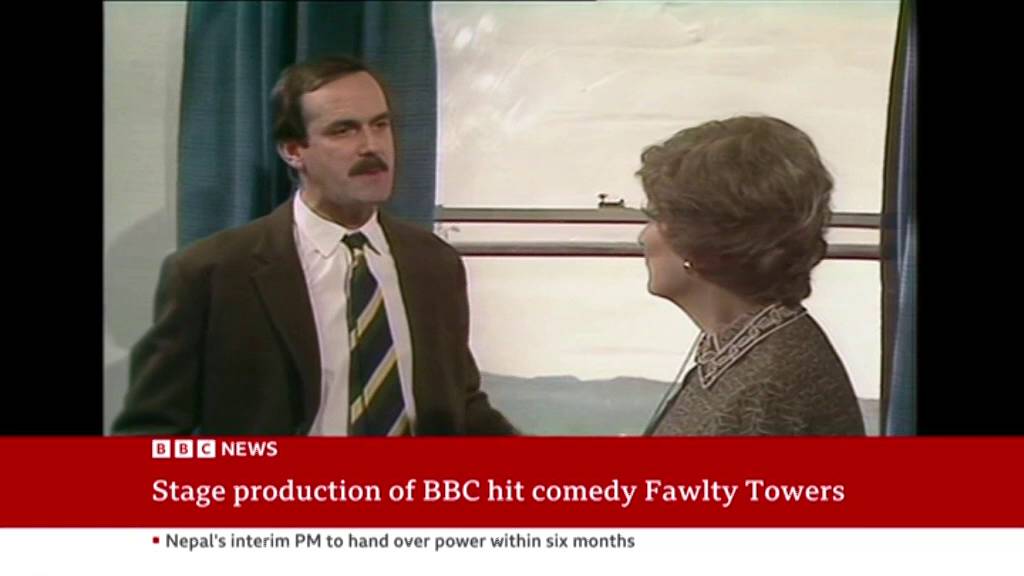1024x576 pixels.
Task: Click the red square bullet before Nepal ticker
Action: (x=156, y=541)
